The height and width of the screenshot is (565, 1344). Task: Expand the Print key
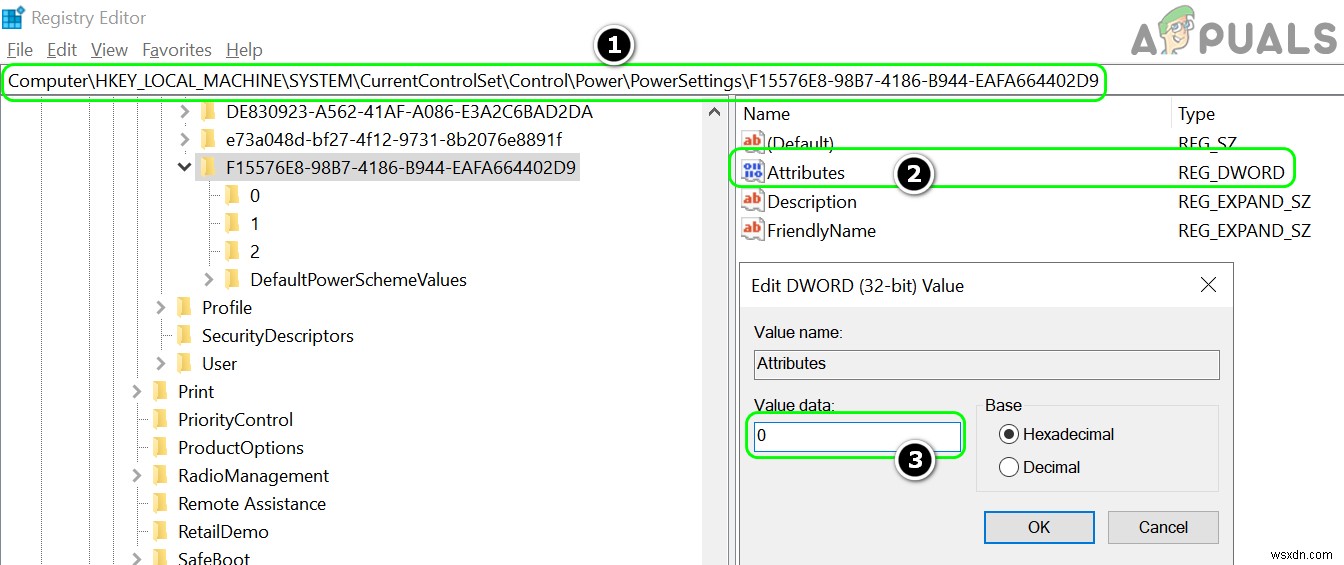(136, 391)
